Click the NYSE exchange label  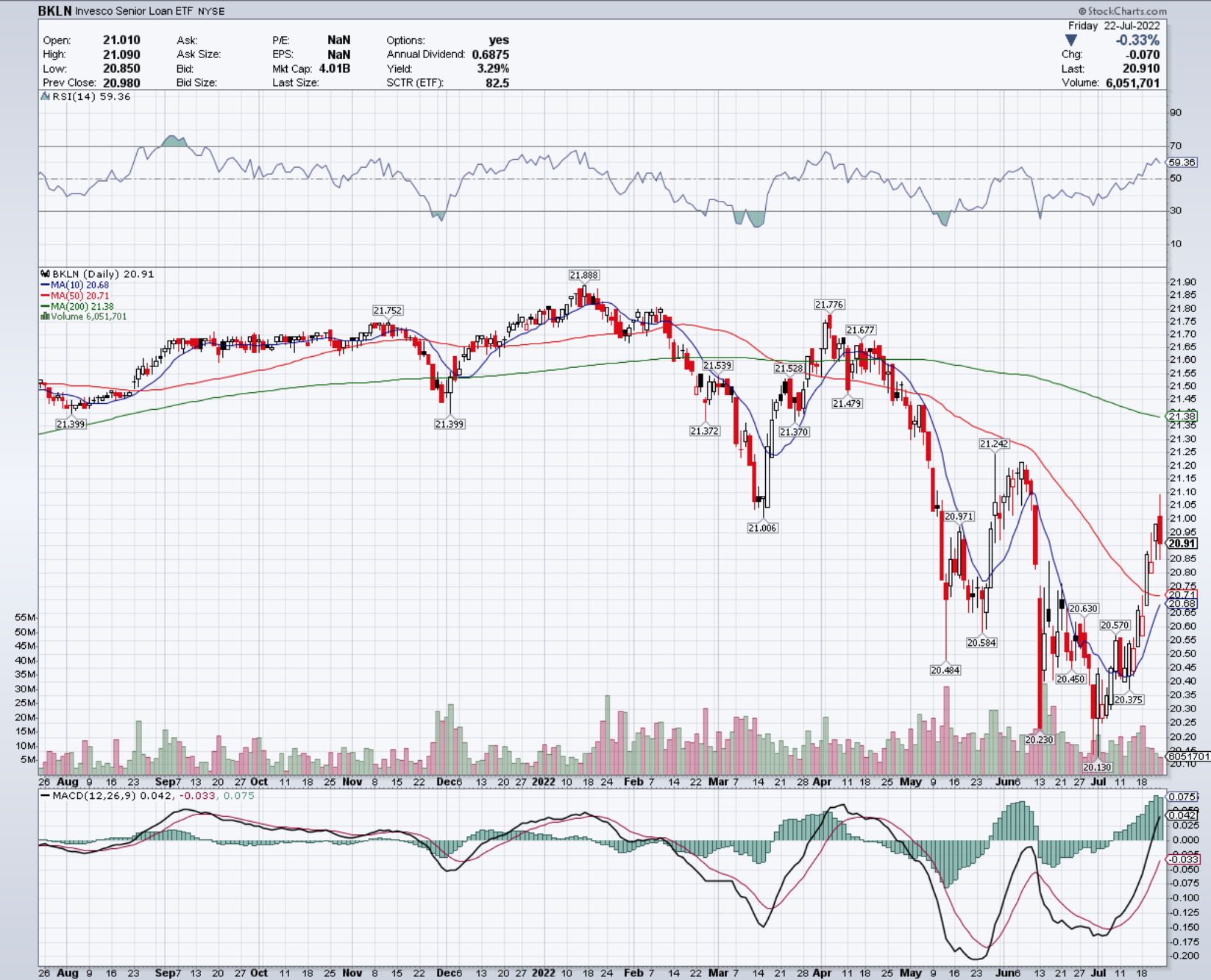tap(211, 12)
